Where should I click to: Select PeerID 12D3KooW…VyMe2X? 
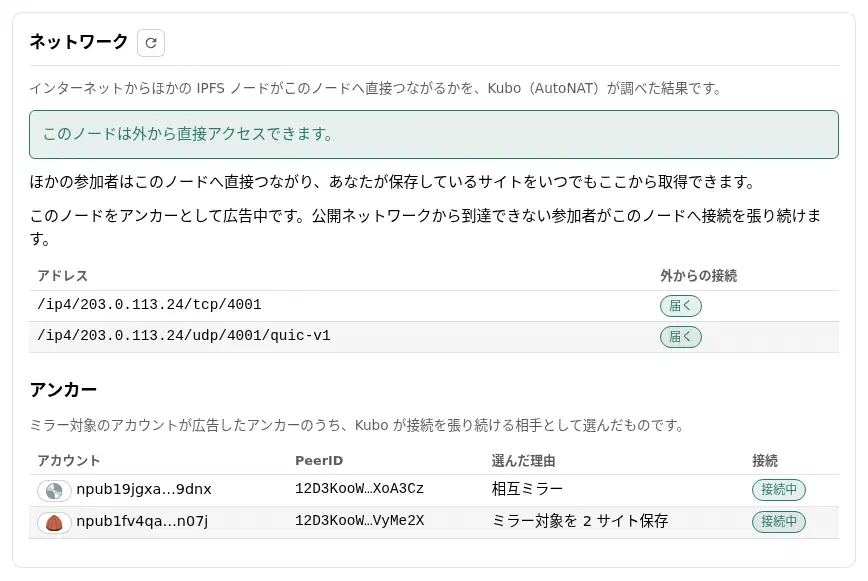pyautogui.click(x=359, y=521)
